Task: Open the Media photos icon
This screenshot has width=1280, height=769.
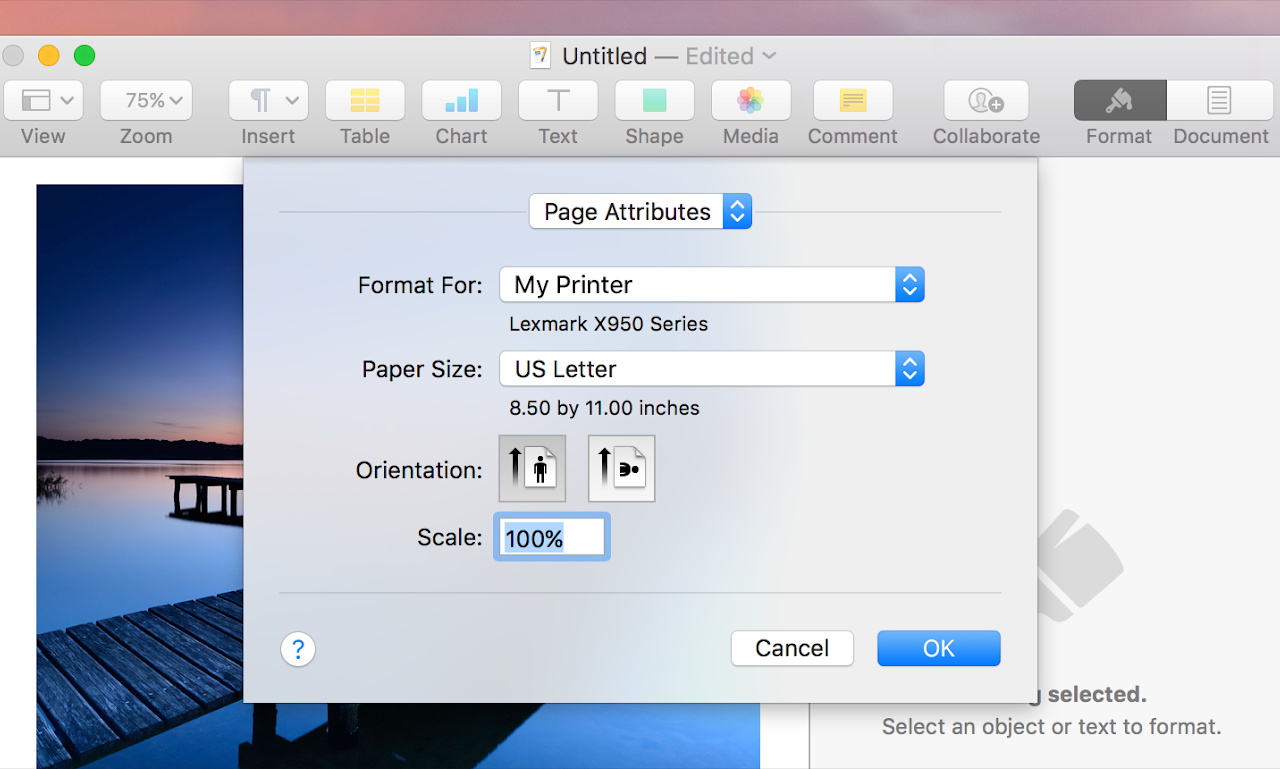Action: 751,100
